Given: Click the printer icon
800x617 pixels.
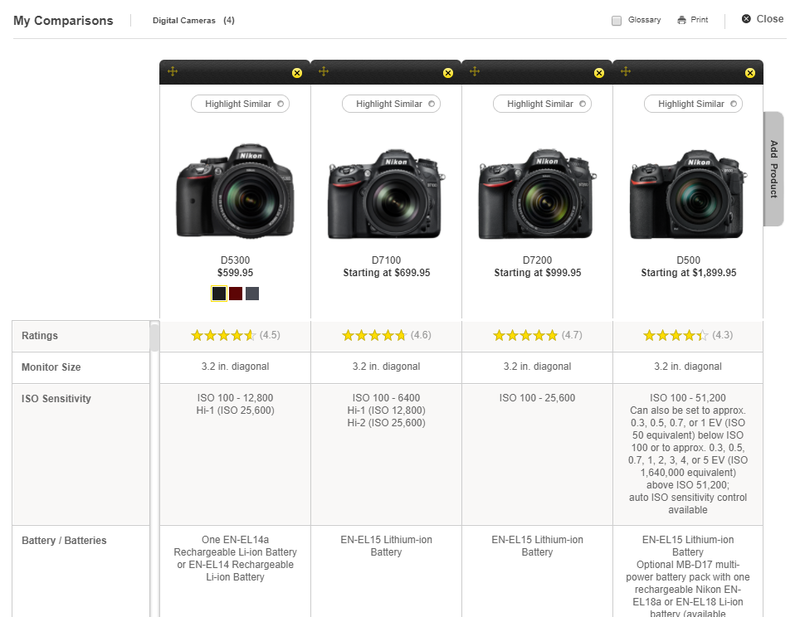Looking at the screenshot, I should (682, 20).
